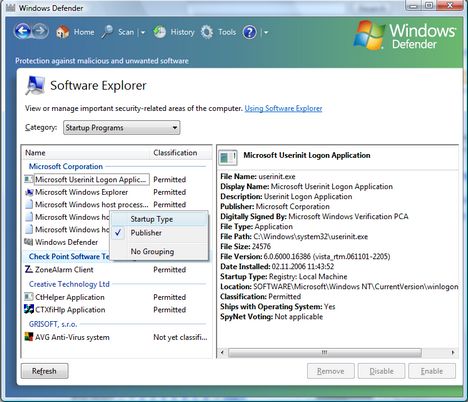This screenshot has height=402, width=468.
Task: Collapse the Microsoft Corporation group
Action: pos(66,166)
